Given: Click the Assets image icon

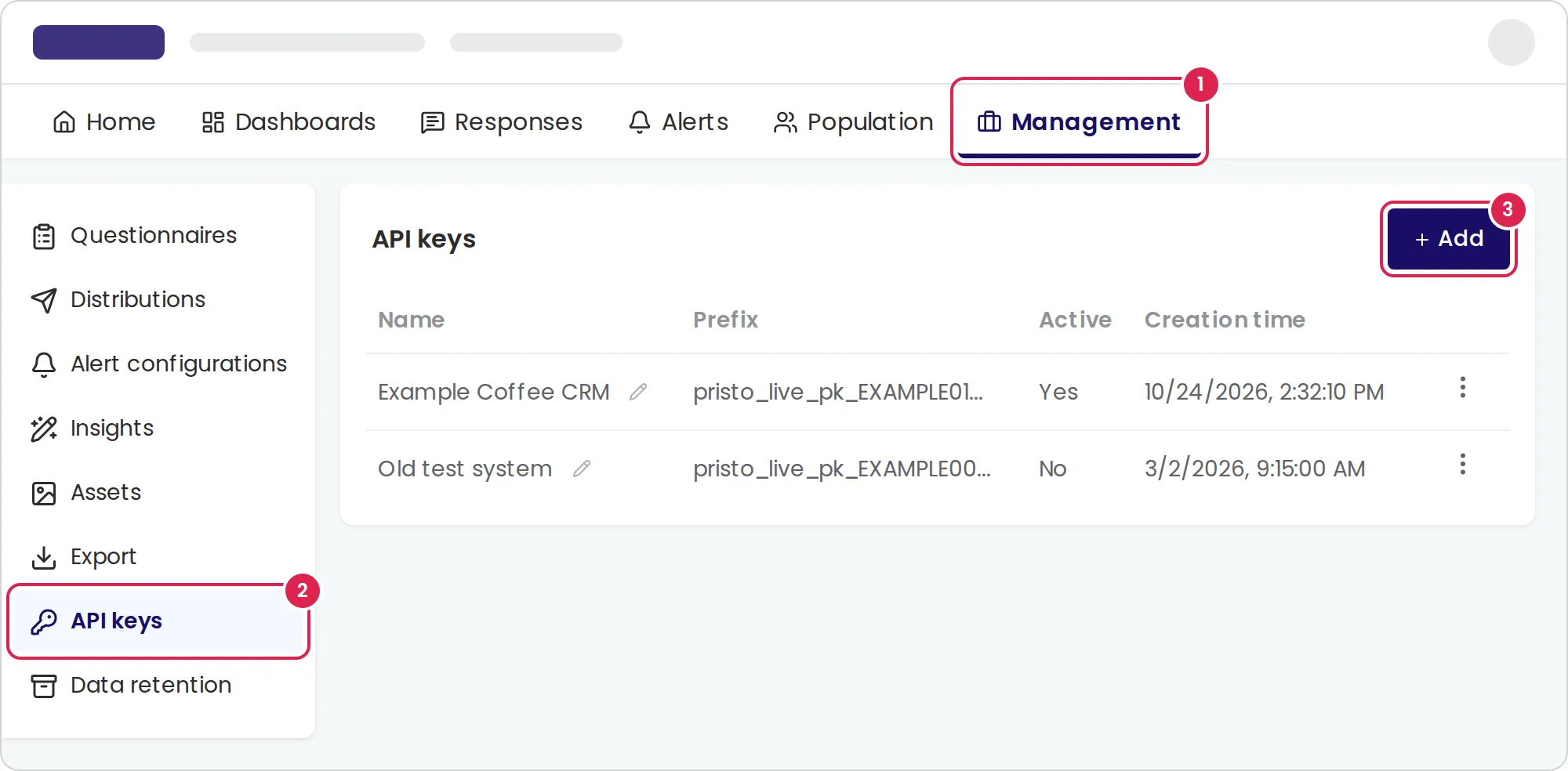Looking at the screenshot, I should point(44,493).
